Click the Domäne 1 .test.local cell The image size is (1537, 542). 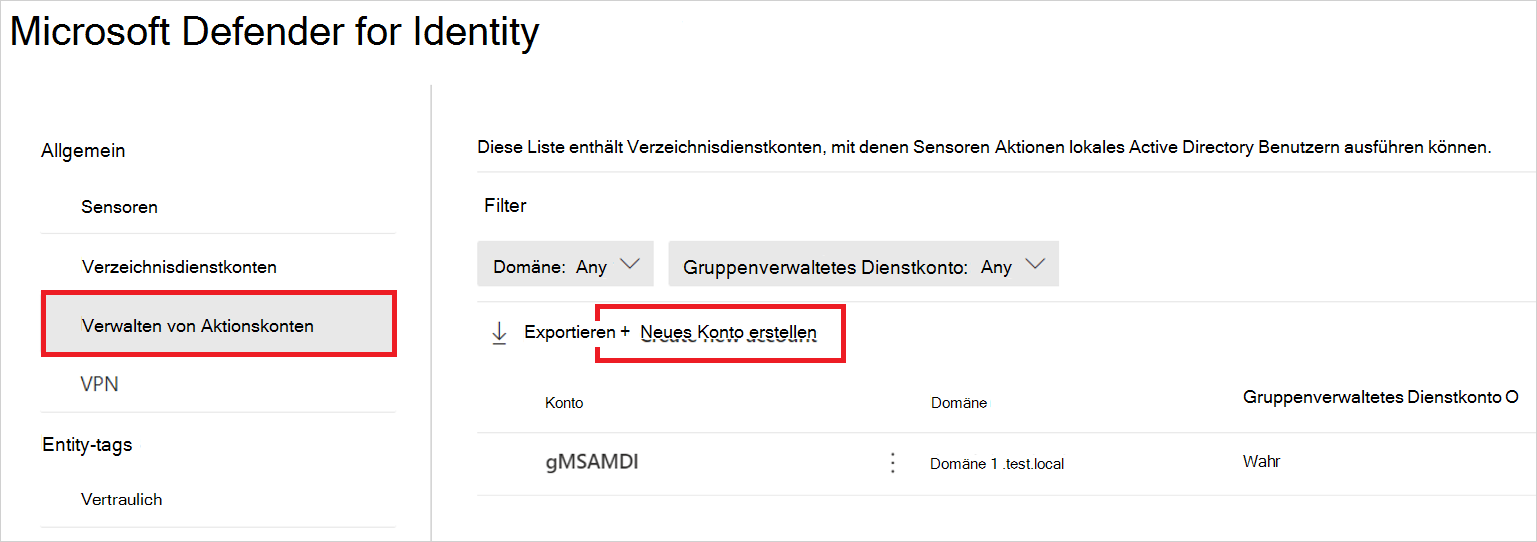(x=996, y=464)
